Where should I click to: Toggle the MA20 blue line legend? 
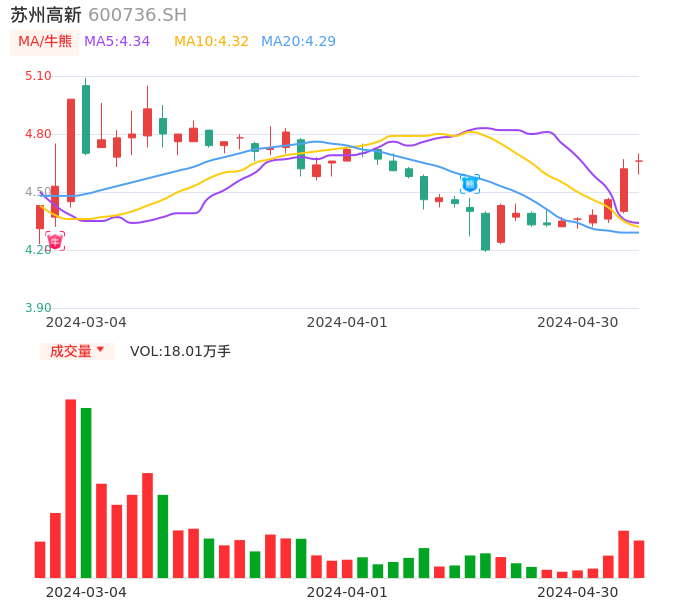click(298, 41)
